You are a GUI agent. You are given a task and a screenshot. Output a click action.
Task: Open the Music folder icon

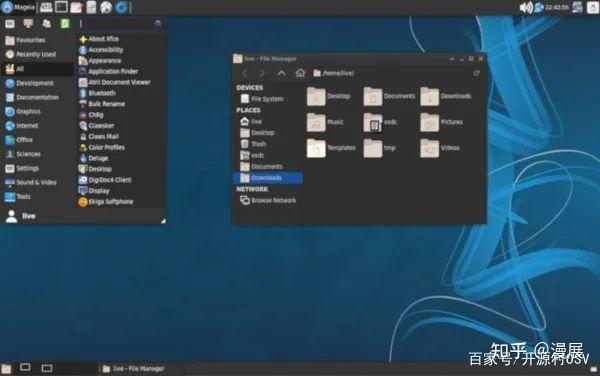[316, 122]
